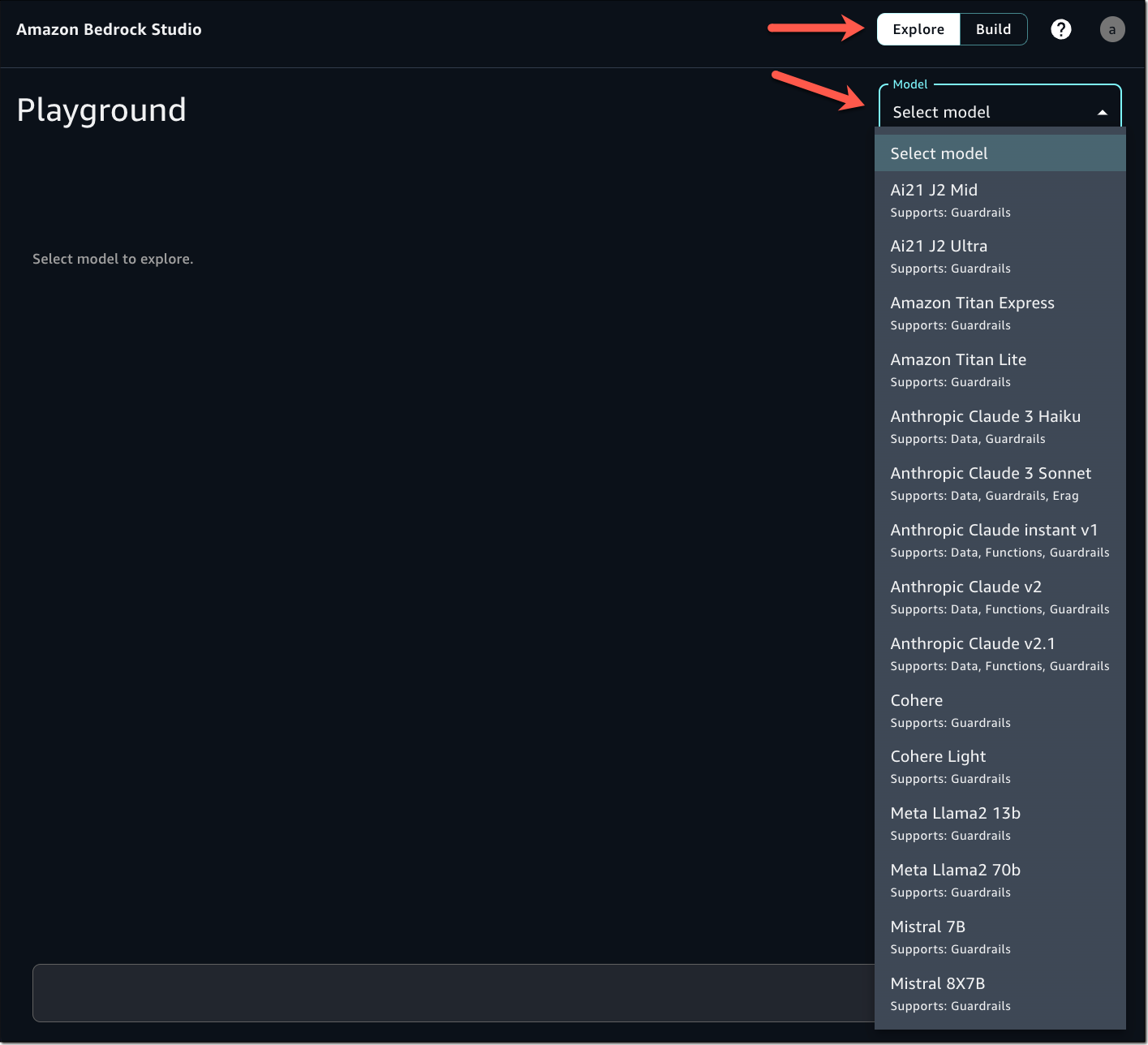Select Ai21 J2 Mid model
Image resolution: width=1148 pixels, height=1045 pixels.
pyautogui.click(x=1000, y=200)
